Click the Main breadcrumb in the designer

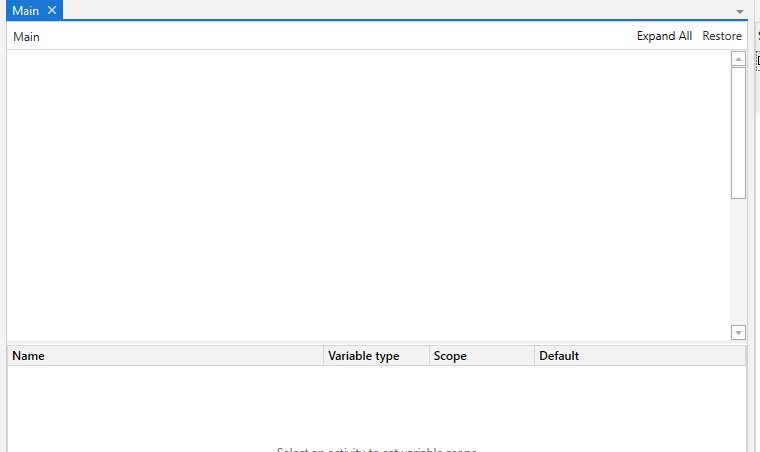point(26,37)
